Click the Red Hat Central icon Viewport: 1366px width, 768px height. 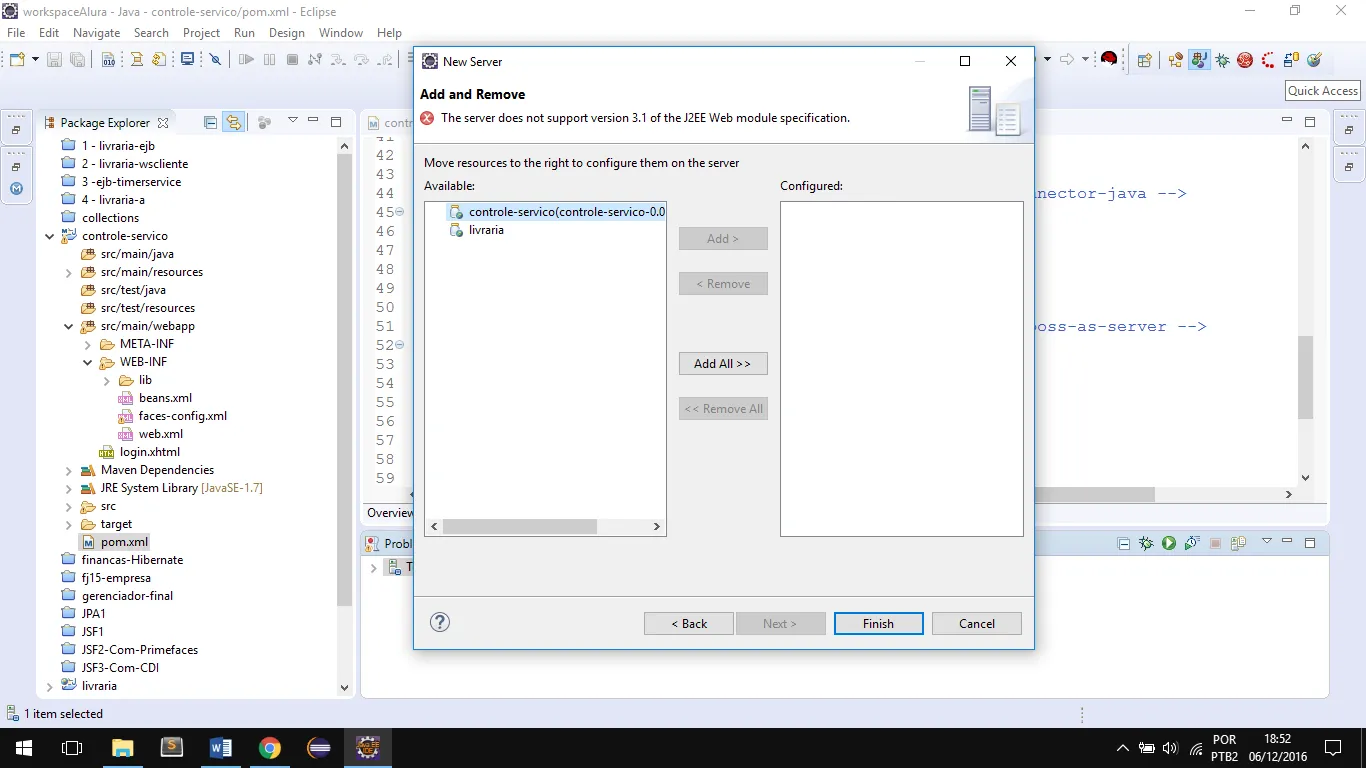(1109, 59)
